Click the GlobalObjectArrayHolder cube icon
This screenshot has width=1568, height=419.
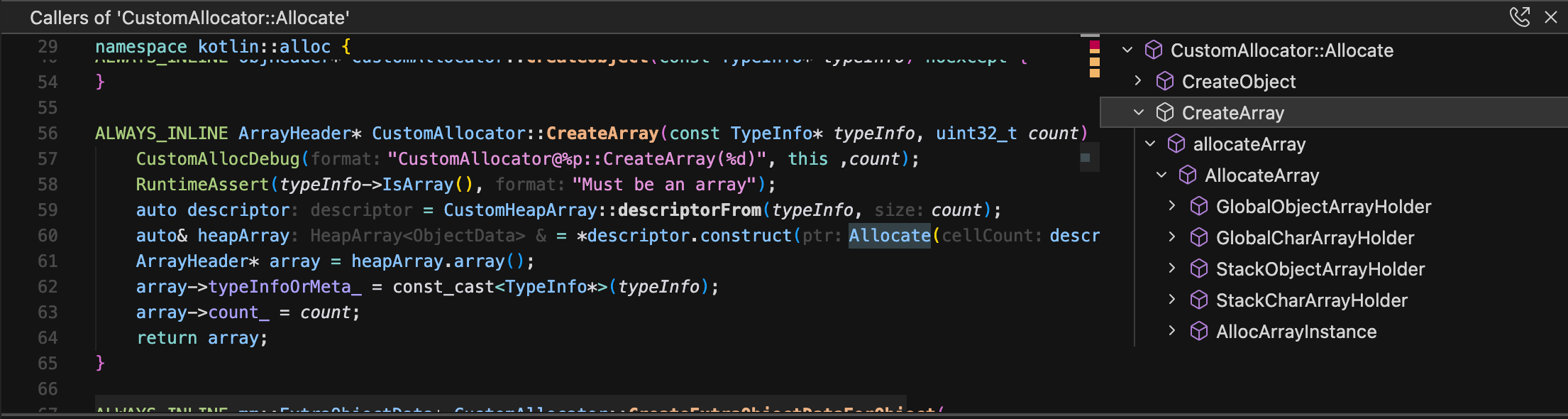(1199, 206)
